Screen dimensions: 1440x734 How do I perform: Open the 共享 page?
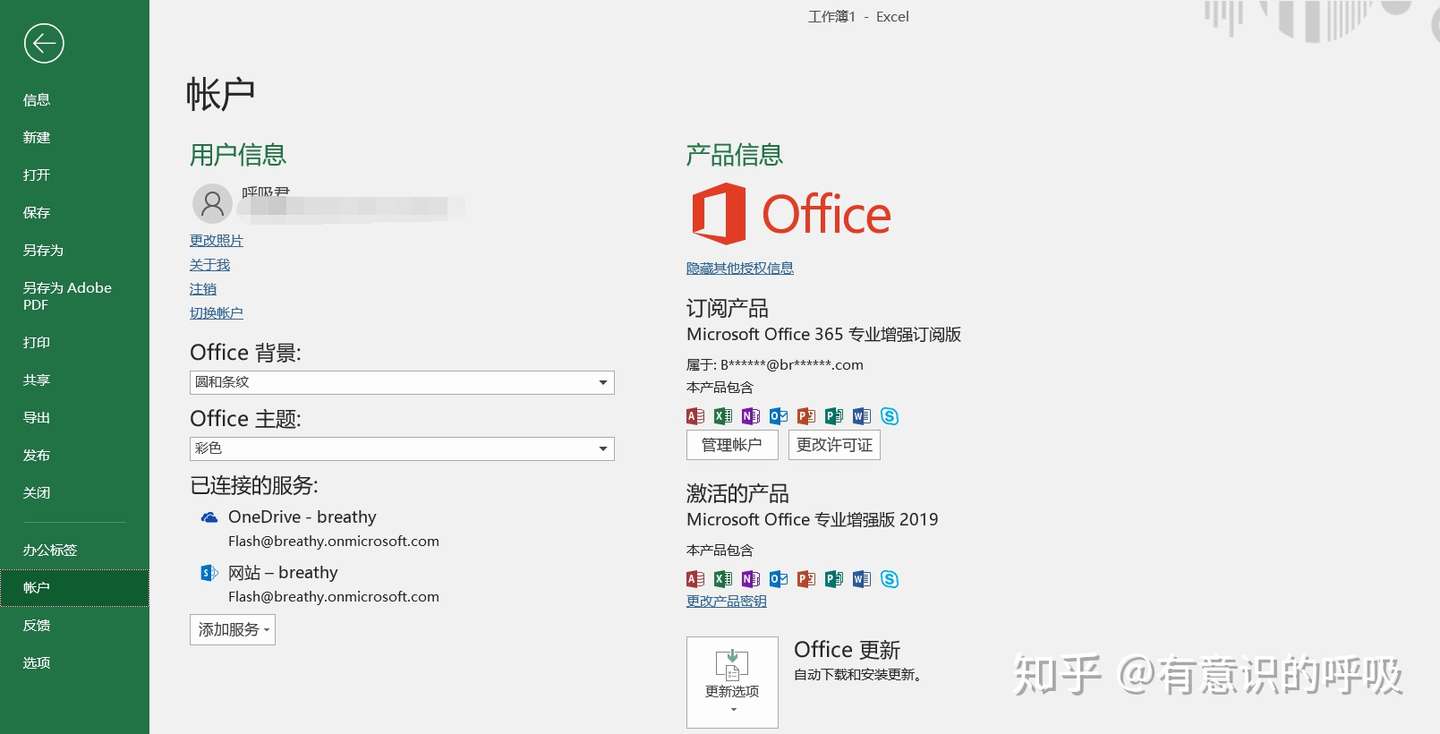[x=37, y=380]
